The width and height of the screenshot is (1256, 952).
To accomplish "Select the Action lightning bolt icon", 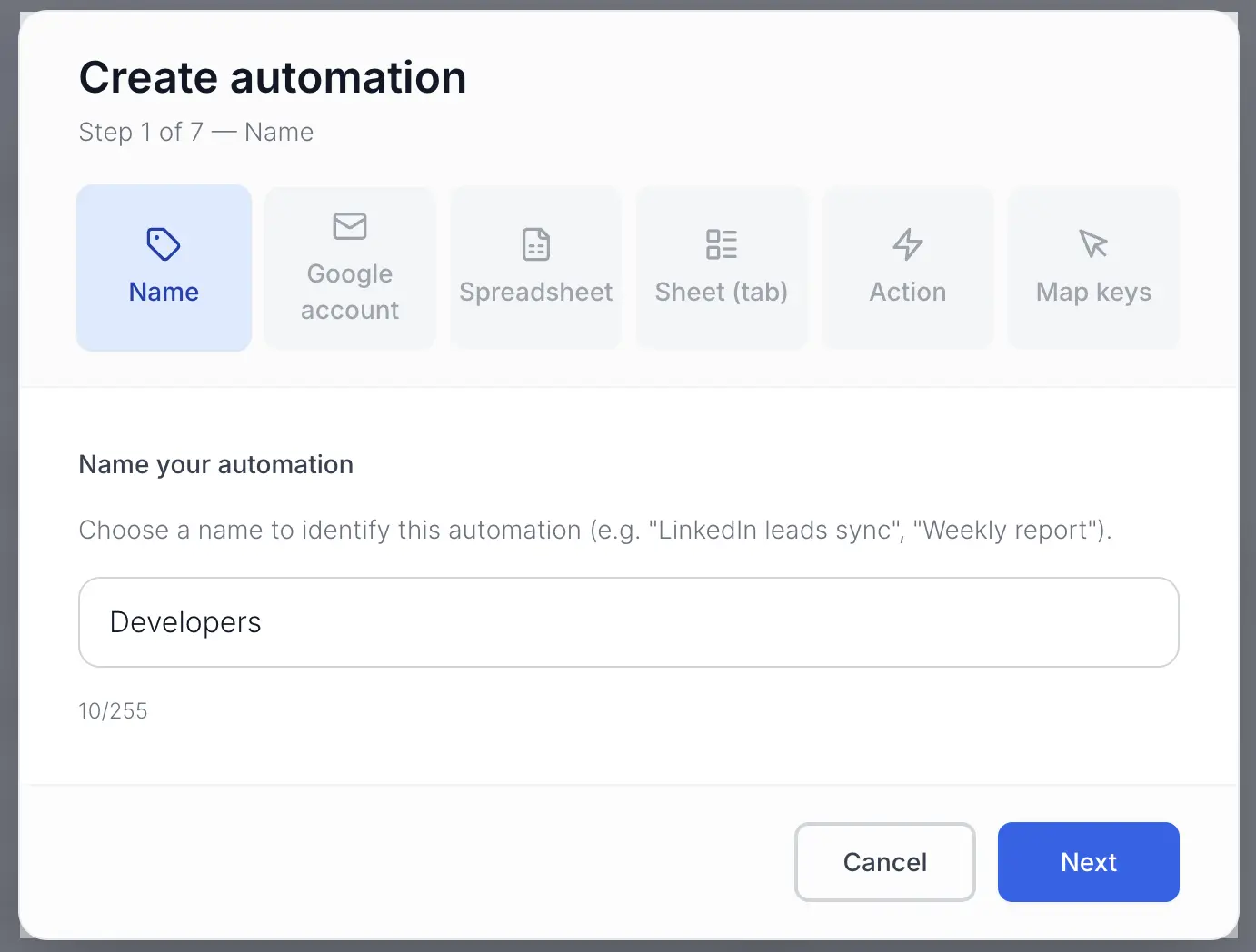I will [x=907, y=244].
